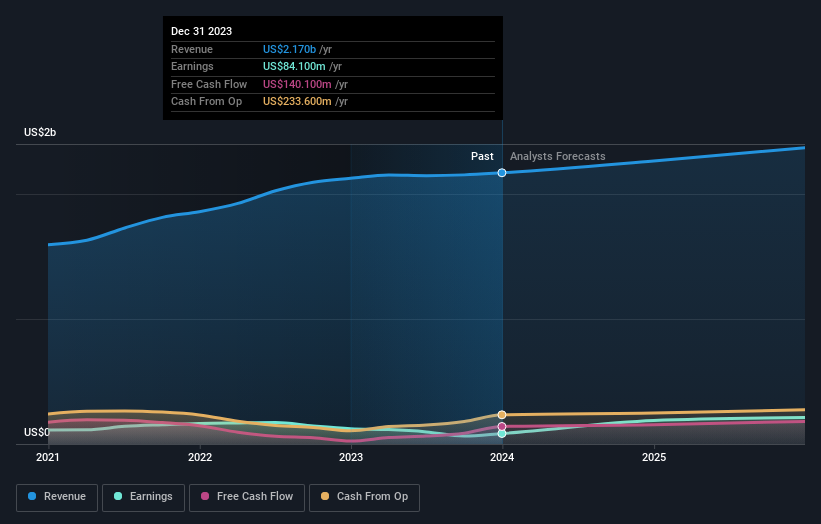Click the Past label

coord(482,156)
